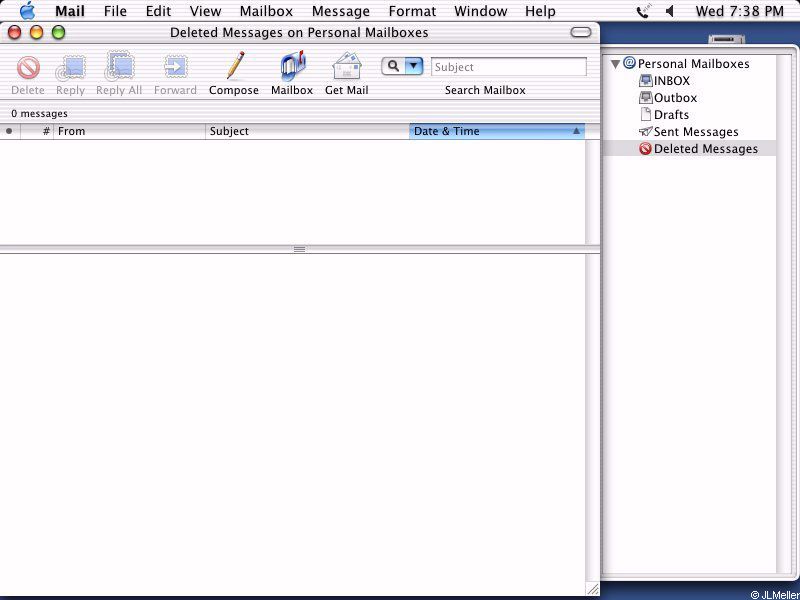The image size is (800, 600).
Task: Toggle the Mailbox drawer icon
Action: click(x=292, y=66)
